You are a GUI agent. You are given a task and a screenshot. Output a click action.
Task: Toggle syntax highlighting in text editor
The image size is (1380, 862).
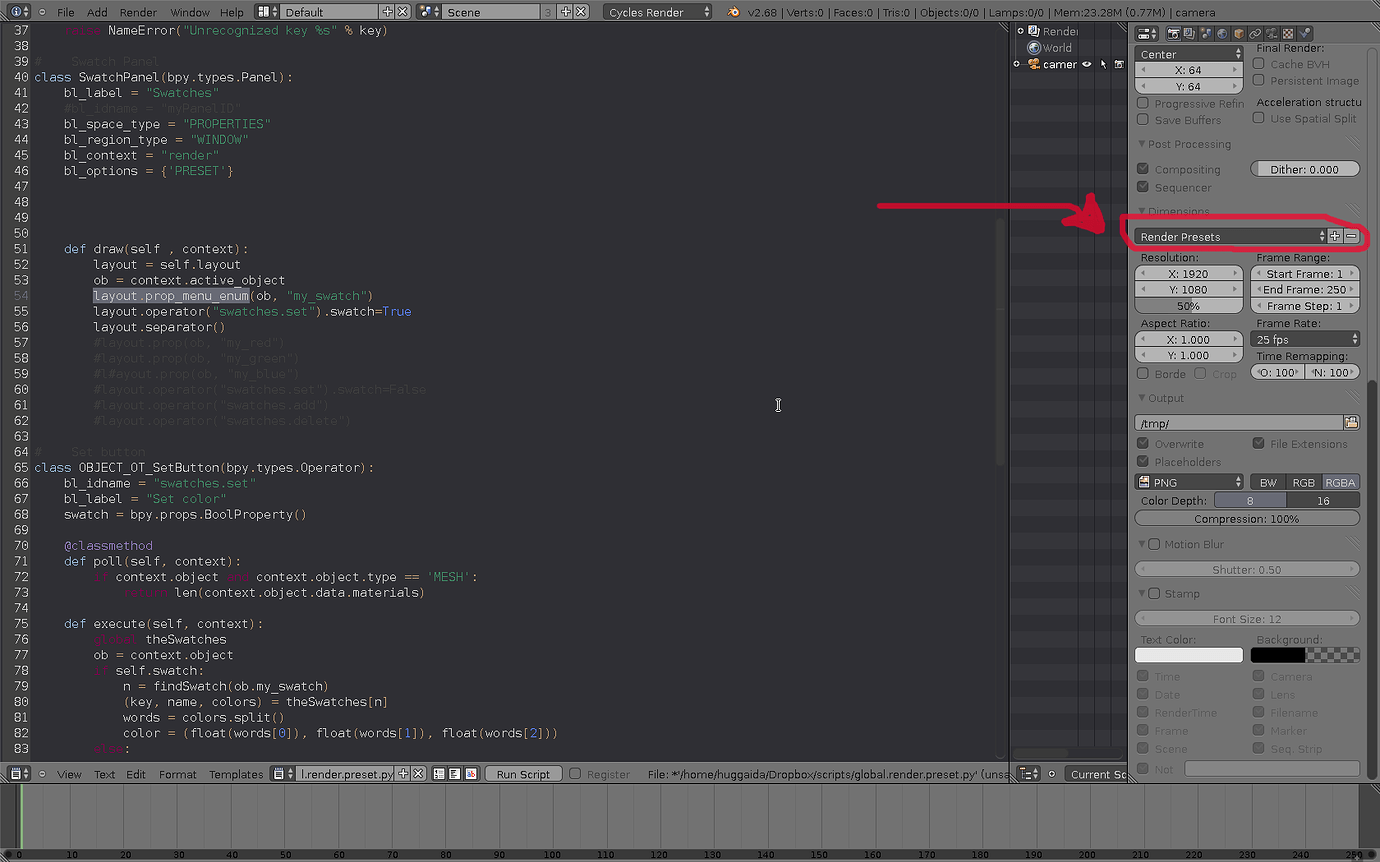(x=470, y=774)
